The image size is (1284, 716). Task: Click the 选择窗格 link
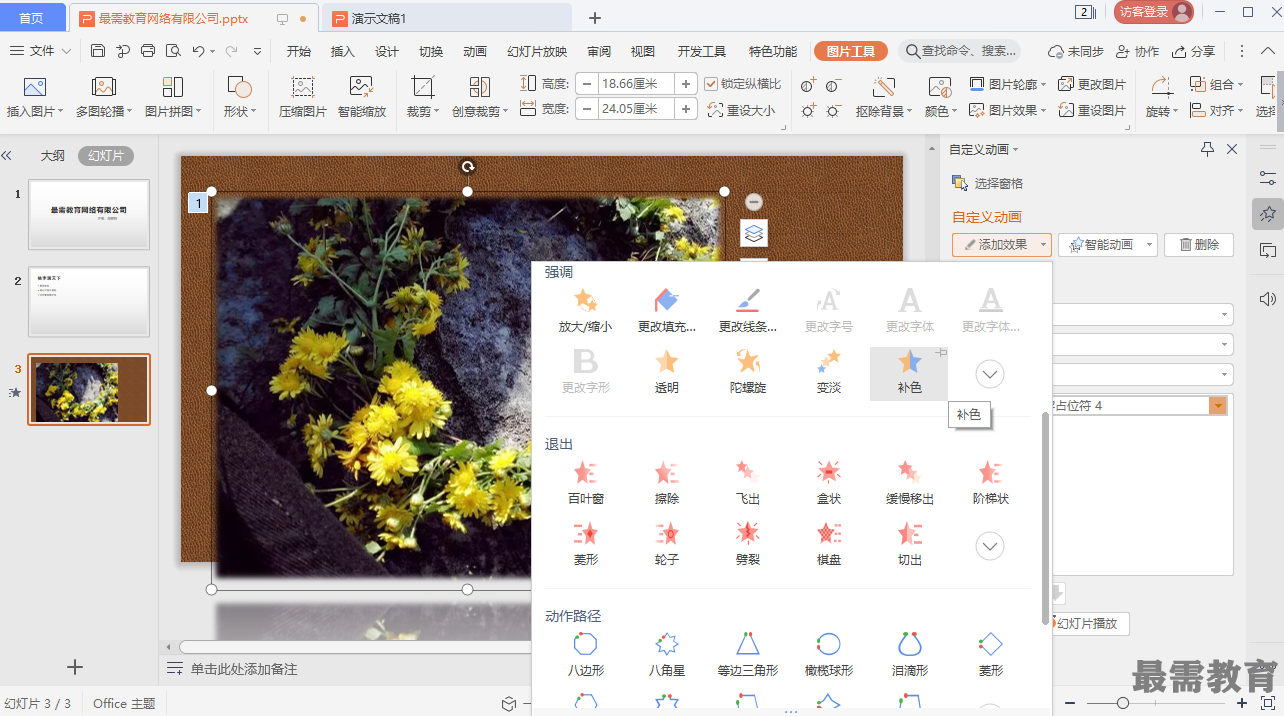(x=987, y=183)
